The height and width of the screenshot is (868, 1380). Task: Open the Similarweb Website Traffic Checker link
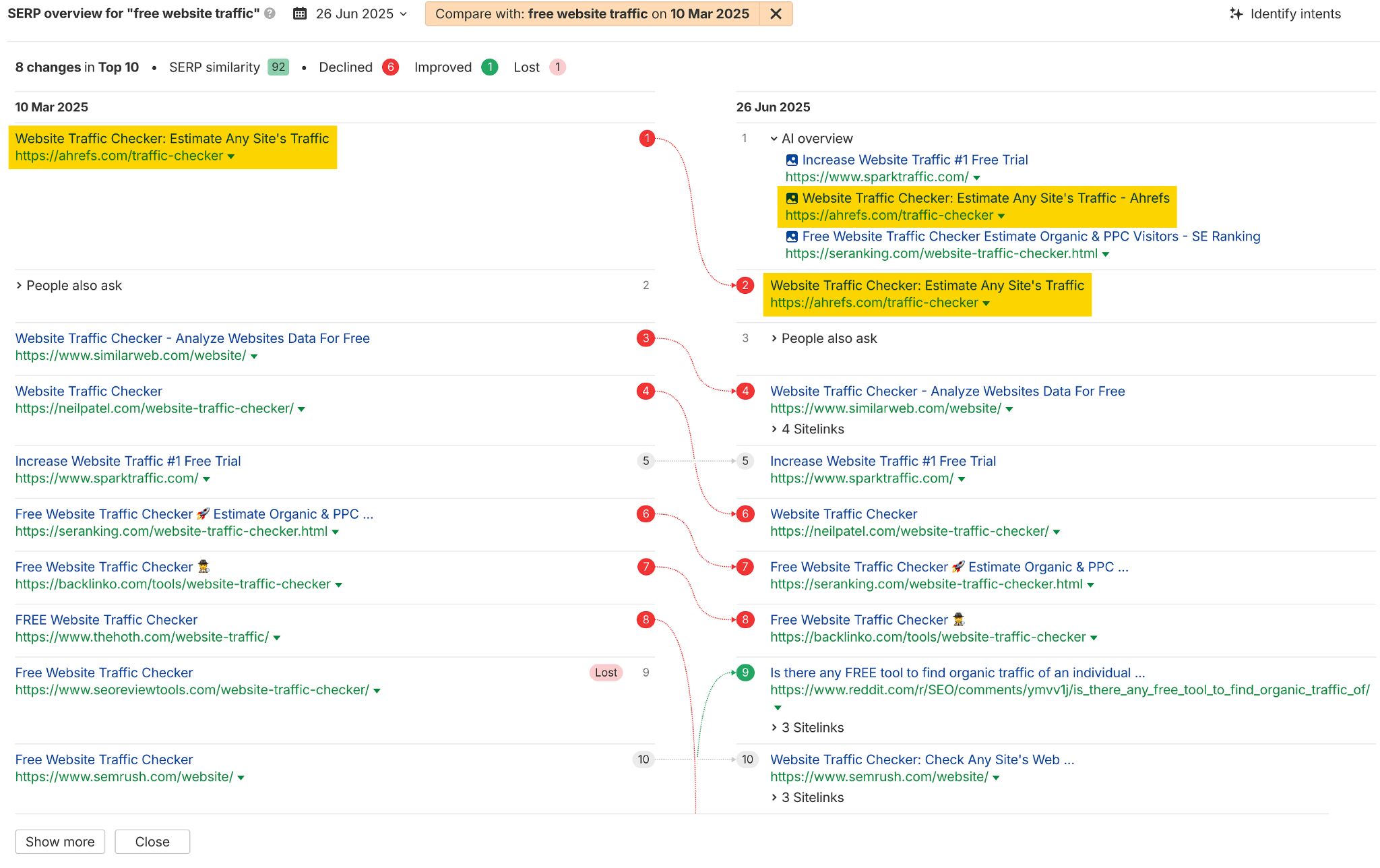point(947,391)
